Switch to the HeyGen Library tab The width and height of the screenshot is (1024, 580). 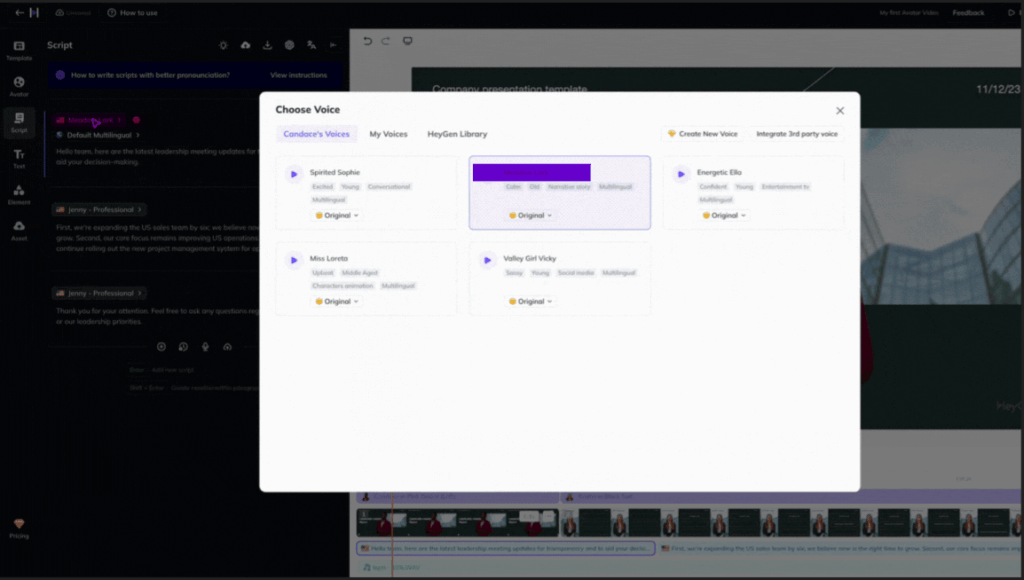pyautogui.click(x=457, y=134)
